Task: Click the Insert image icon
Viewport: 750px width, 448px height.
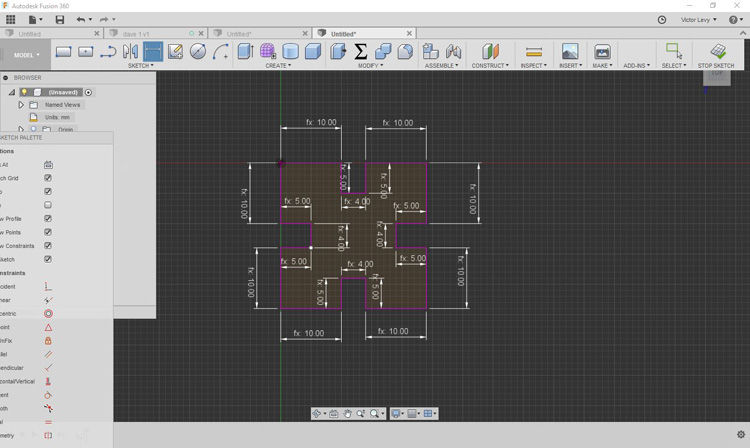Action: pyautogui.click(x=570, y=51)
